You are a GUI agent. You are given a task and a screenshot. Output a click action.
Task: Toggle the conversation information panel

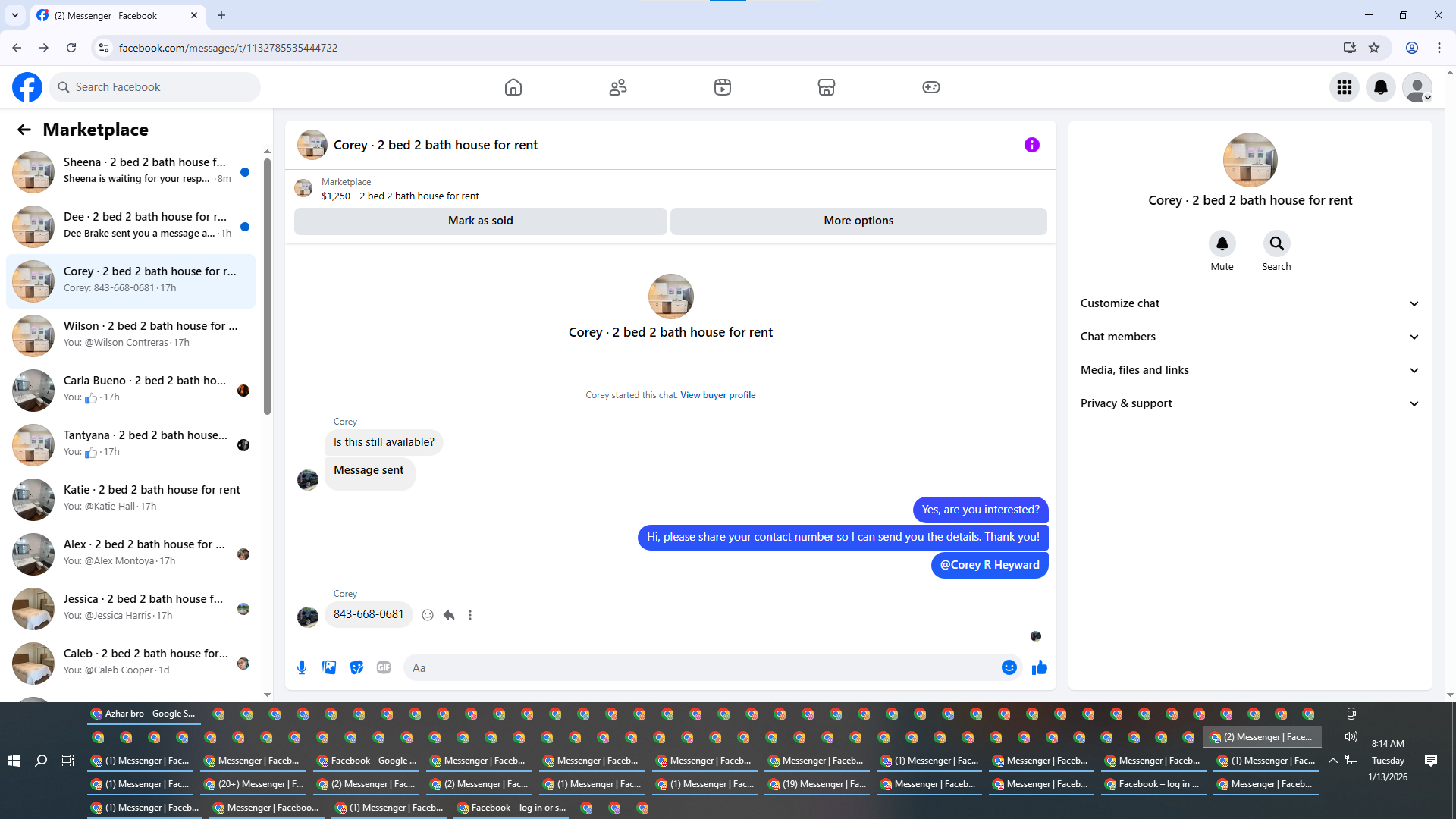point(1031,145)
